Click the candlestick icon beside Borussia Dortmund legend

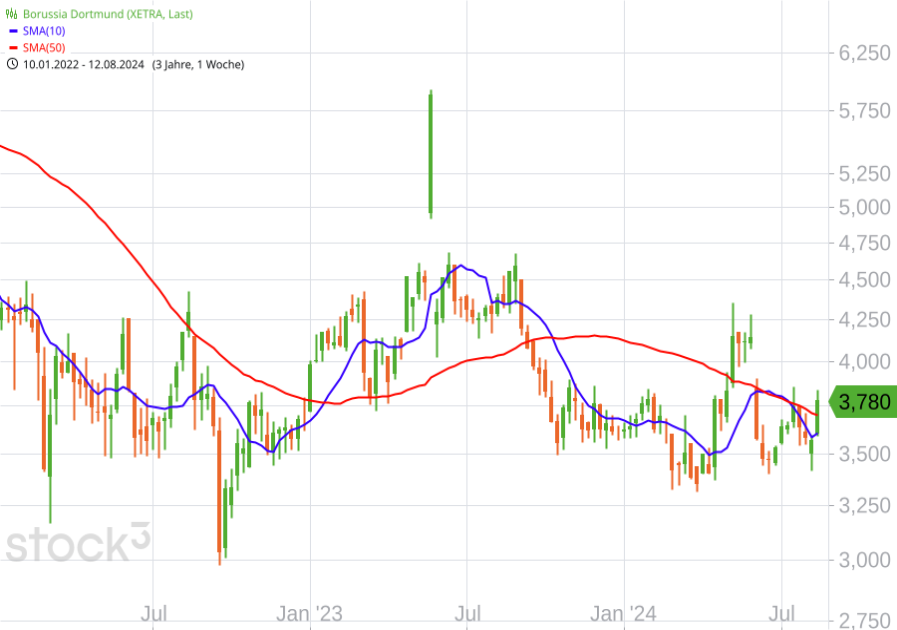(11, 14)
